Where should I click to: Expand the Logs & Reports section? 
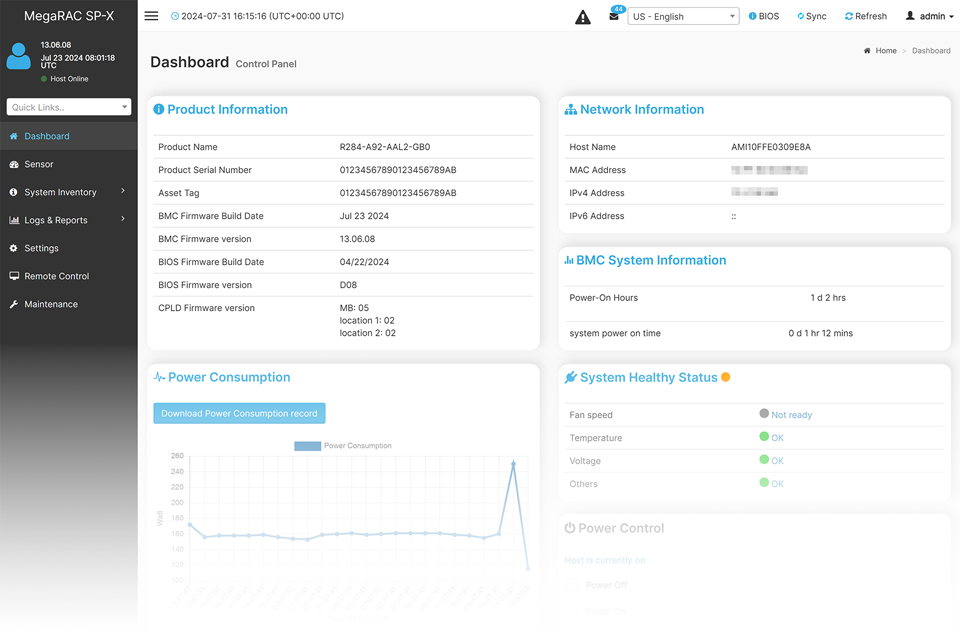[x=58, y=219]
